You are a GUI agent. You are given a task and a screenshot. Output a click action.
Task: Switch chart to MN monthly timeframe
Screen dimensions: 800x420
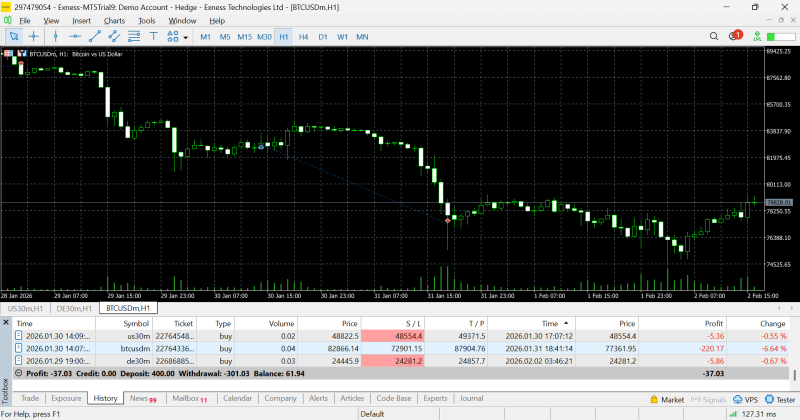[x=362, y=37]
